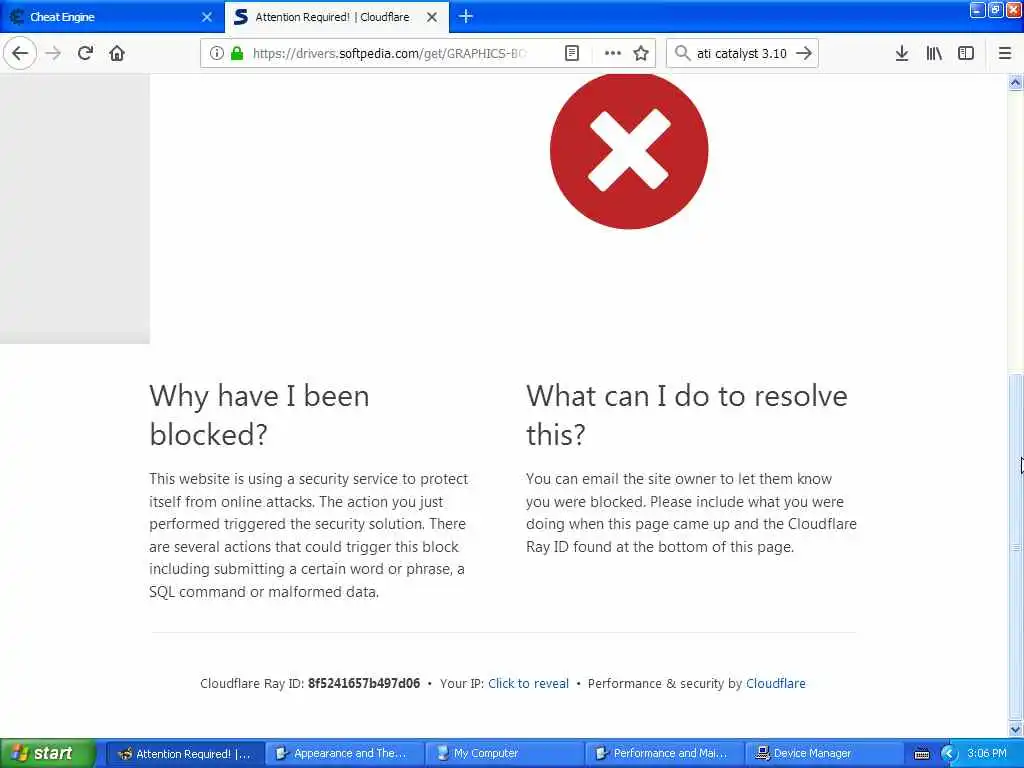Toggle the sidebar view
The height and width of the screenshot is (768, 1024).
coord(966,53)
